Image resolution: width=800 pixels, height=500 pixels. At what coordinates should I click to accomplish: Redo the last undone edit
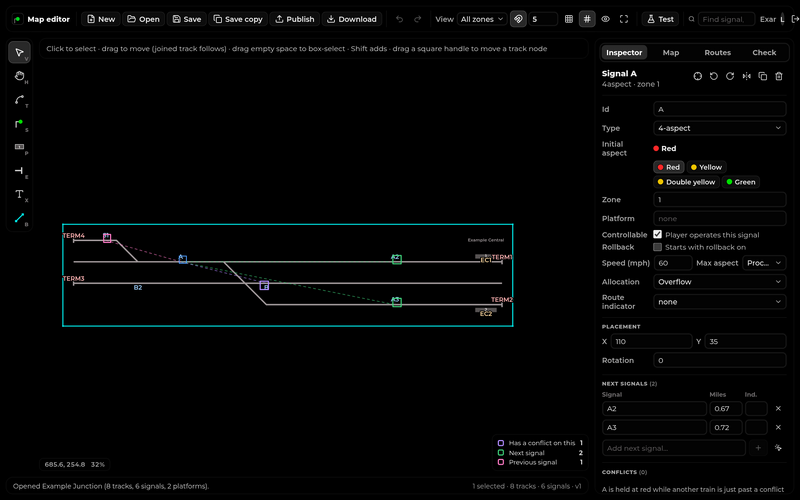coord(418,19)
